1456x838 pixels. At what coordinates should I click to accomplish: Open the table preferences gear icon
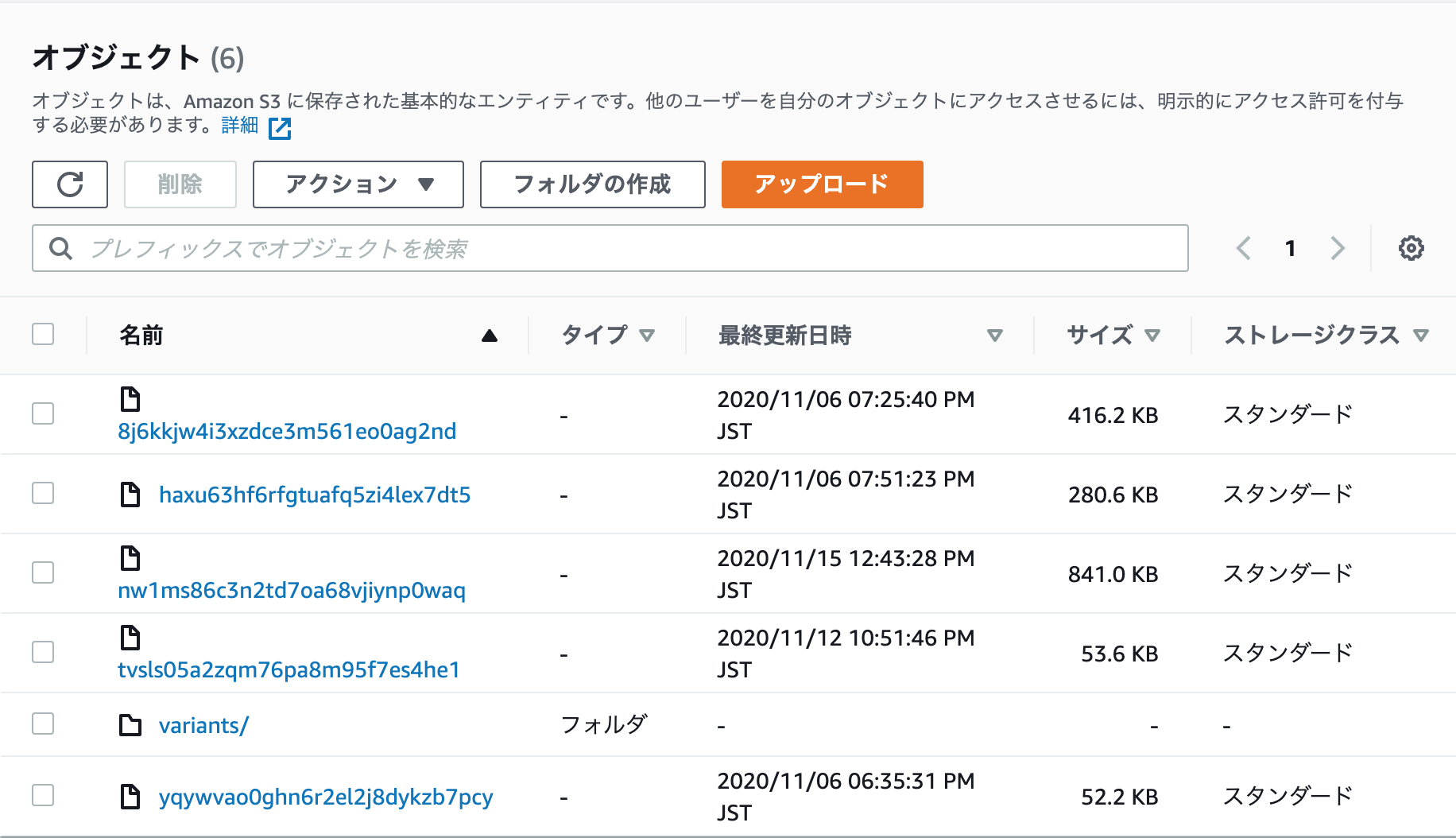point(1411,248)
